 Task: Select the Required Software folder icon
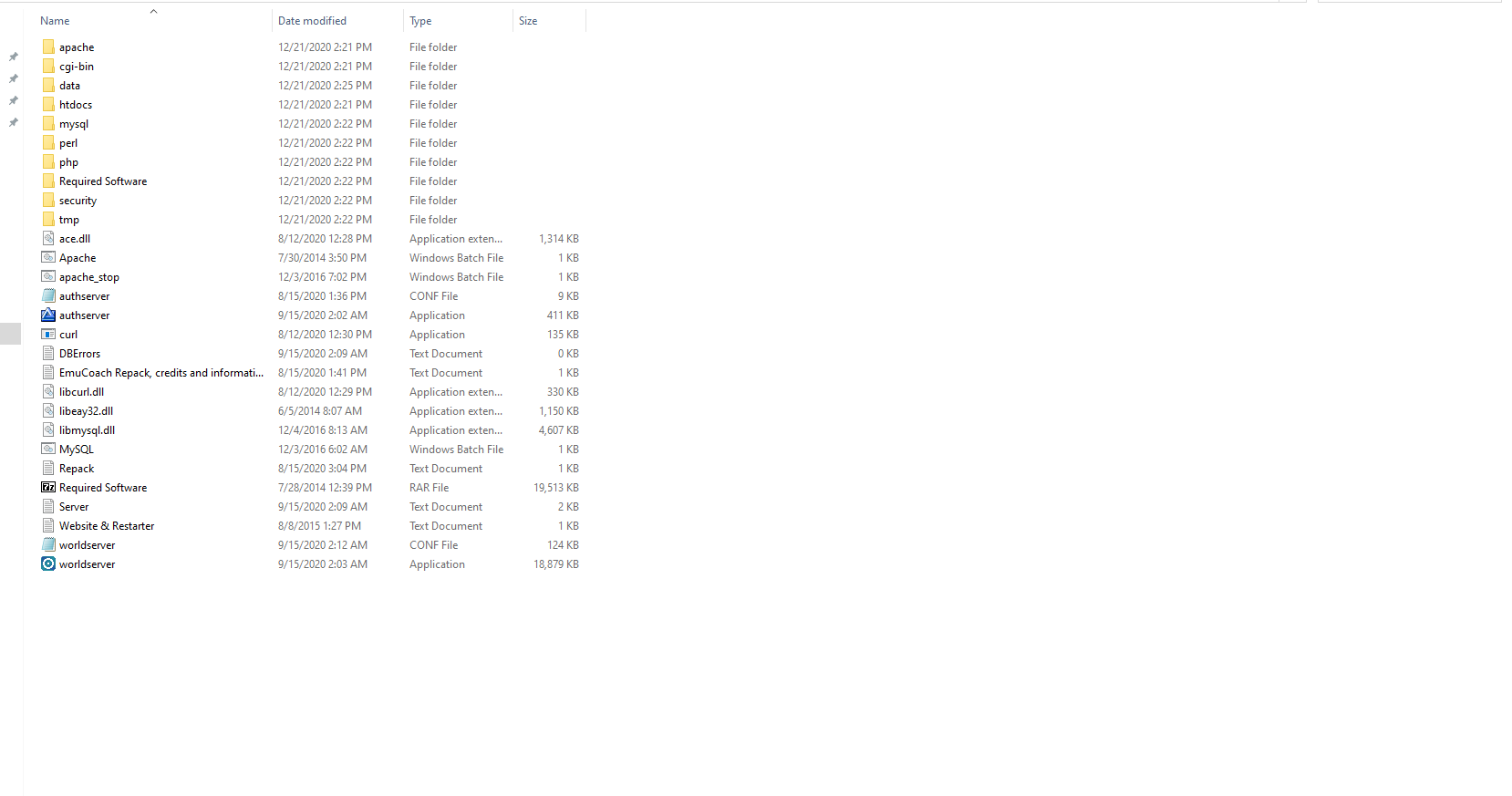(48, 181)
